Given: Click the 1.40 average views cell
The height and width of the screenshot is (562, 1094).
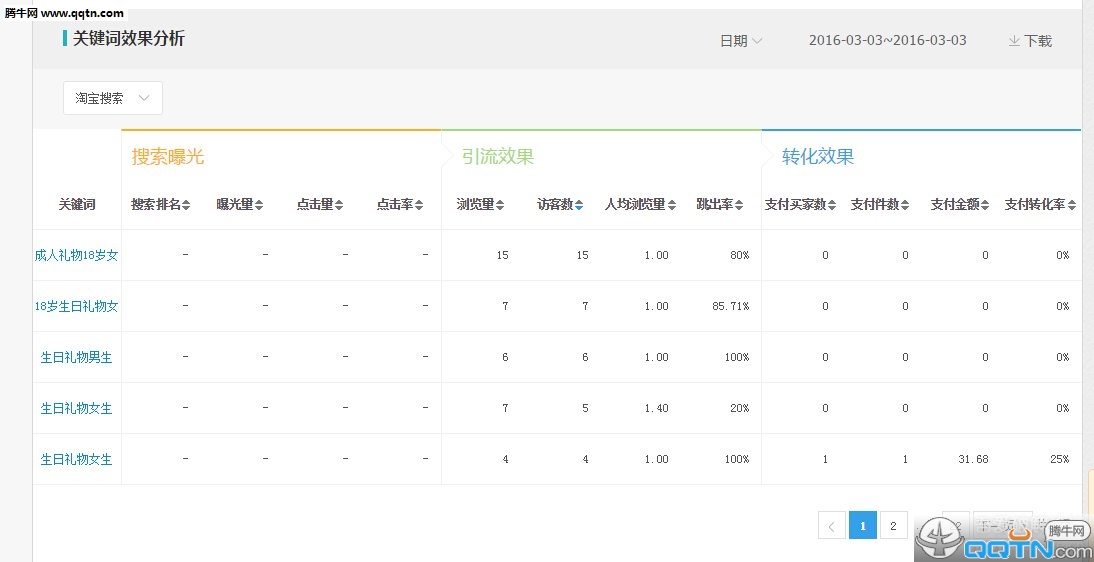Looking at the screenshot, I should 656,408.
